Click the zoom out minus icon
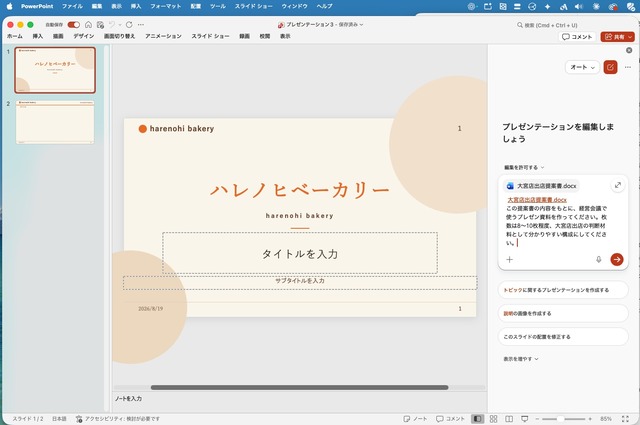Viewport: 640px width, 425px height. point(537,419)
